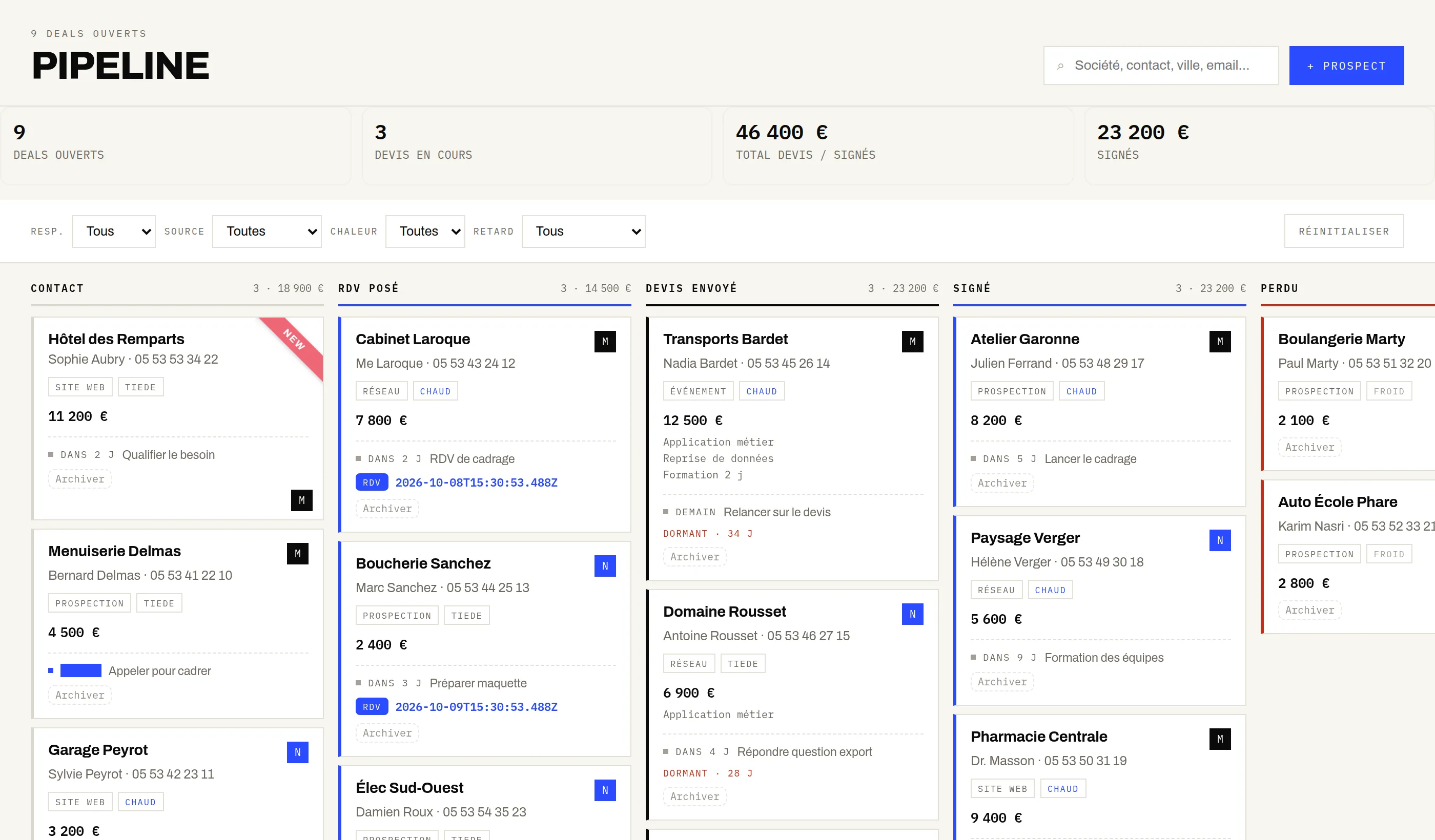The width and height of the screenshot is (1435, 840).
Task: Click the FROID tag on Boulangerie Marty
Action: (x=1389, y=391)
